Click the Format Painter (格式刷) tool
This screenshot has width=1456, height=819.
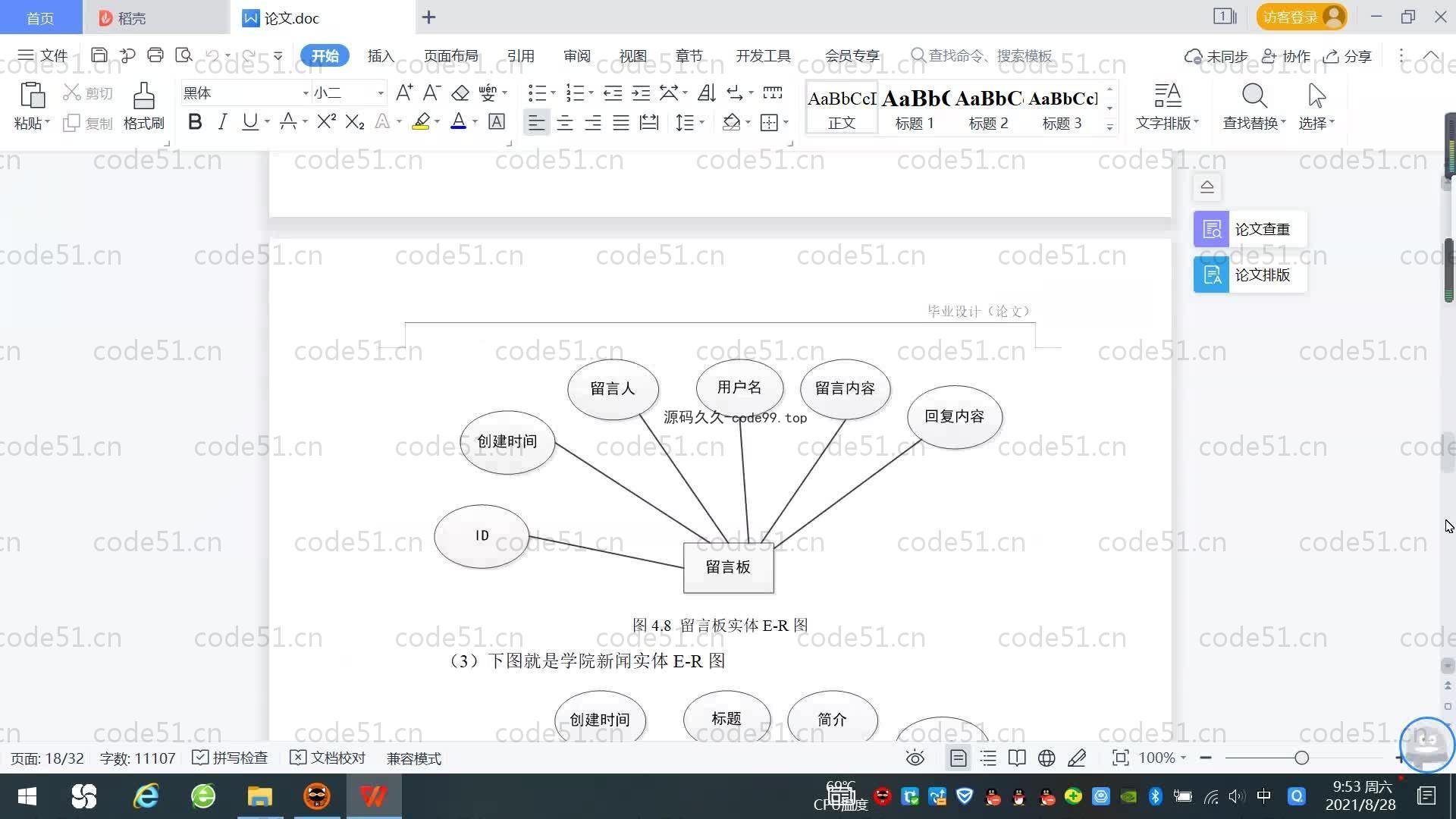click(144, 106)
